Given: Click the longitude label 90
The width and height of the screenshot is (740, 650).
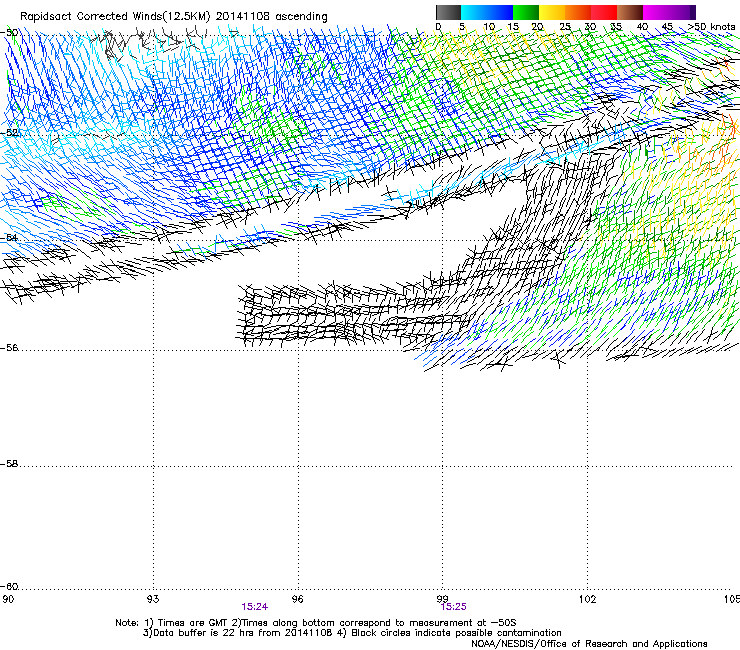Looking at the screenshot, I should pos(8,599).
